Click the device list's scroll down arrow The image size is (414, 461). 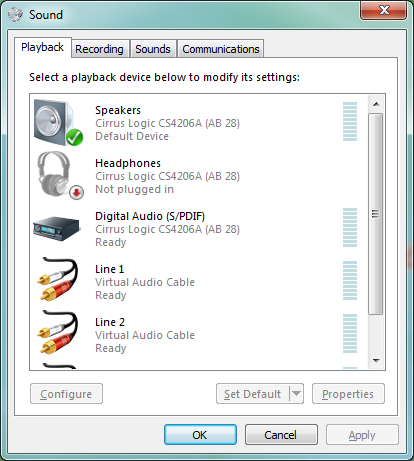(376, 360)
